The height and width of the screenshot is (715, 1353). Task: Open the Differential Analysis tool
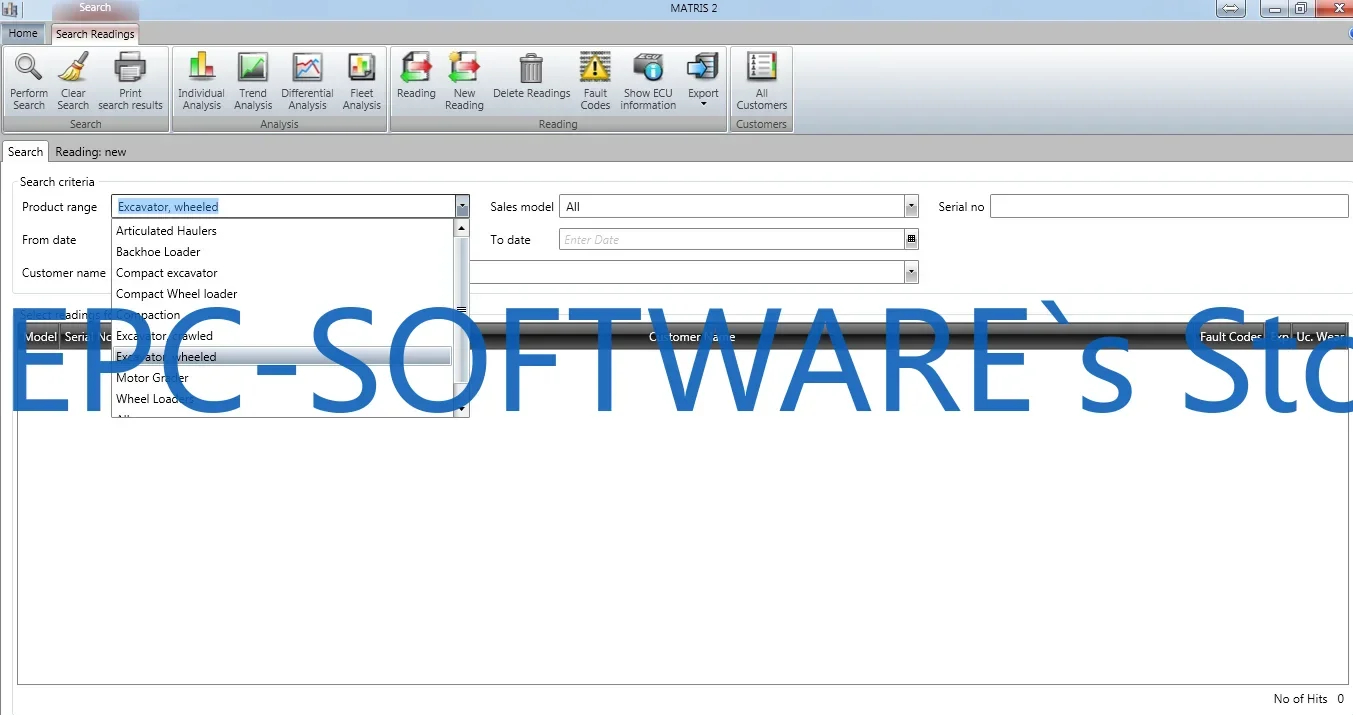pos(307,81)
